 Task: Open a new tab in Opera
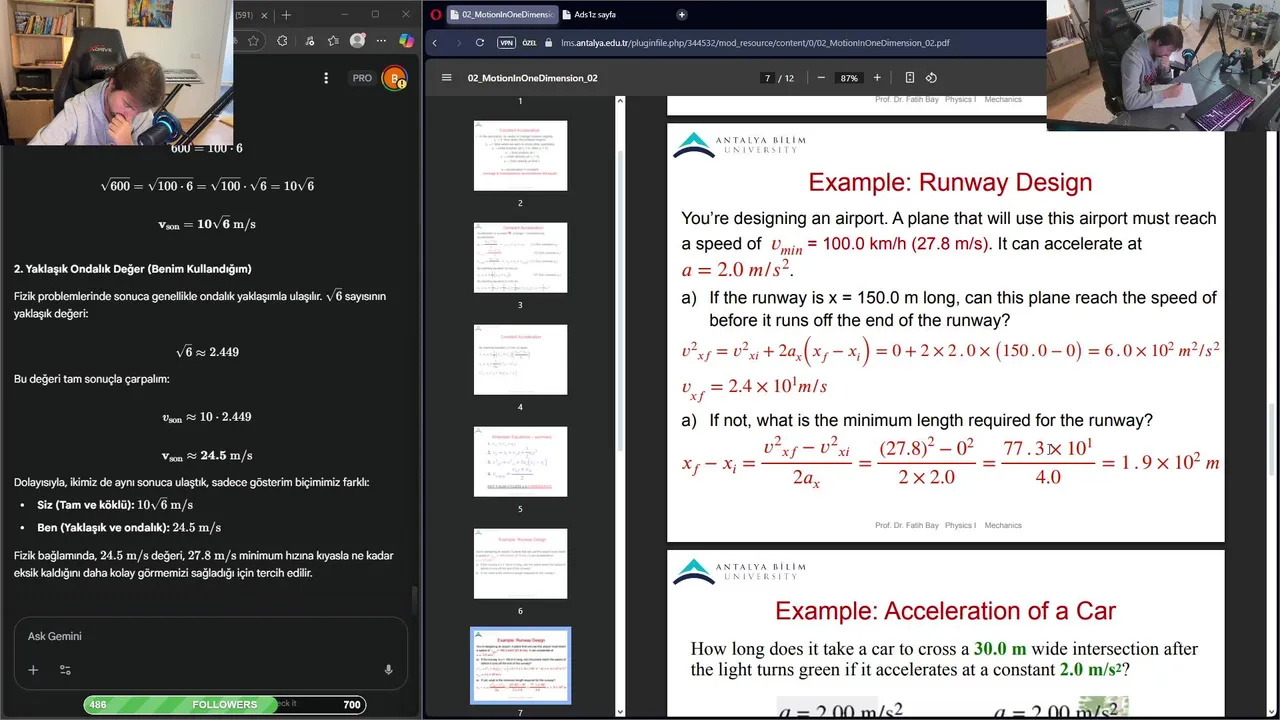click(682, 14)
